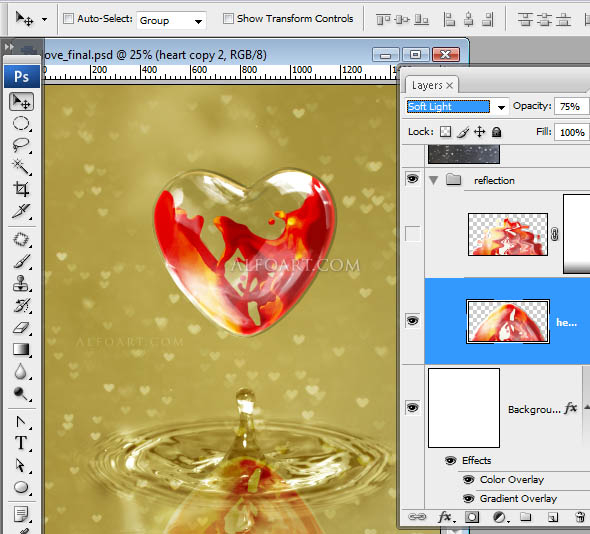Viewport: 590px width, 534px height.
Task: Click align horizontal centers icon
Action: coord(468,19)
